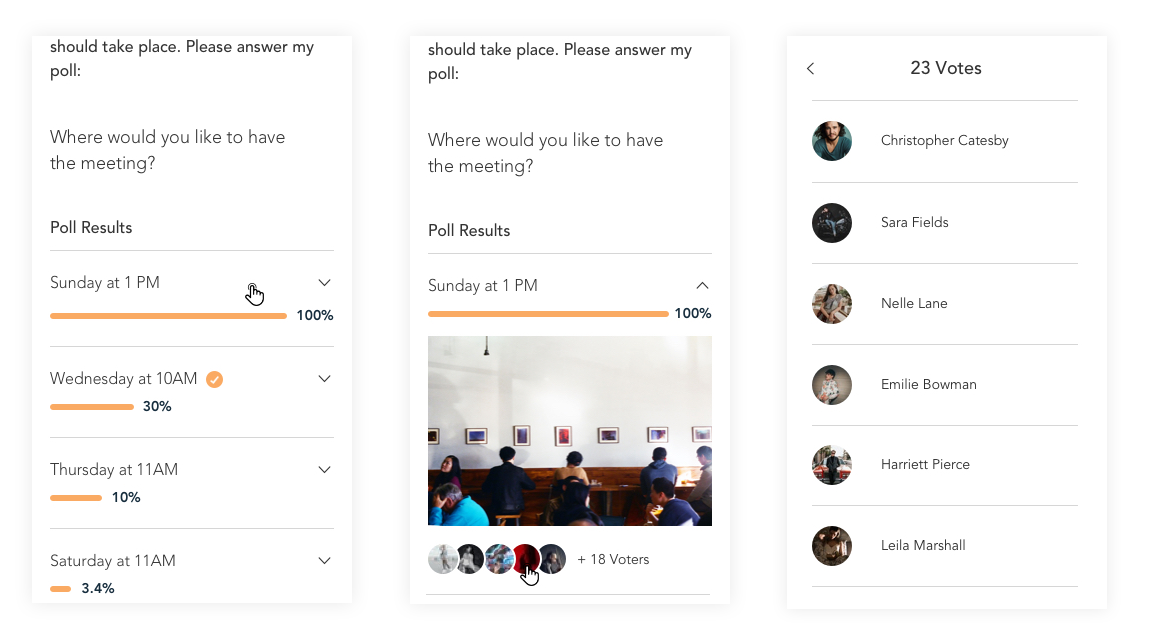Open the cafe meeting photo
This screenshot has height=640, width=1150.
click(x=570, y=430)
